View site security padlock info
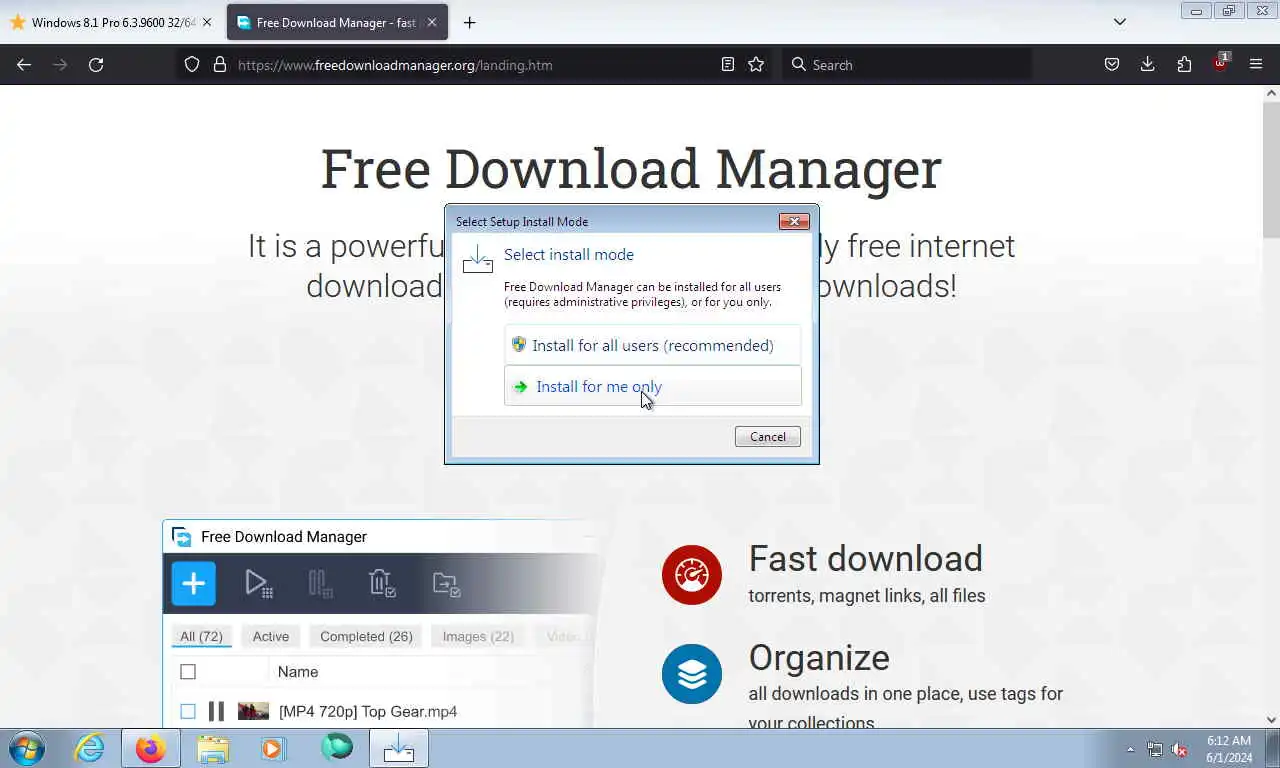This screenshot has height=768, width=1280. [x=220, y=64]
